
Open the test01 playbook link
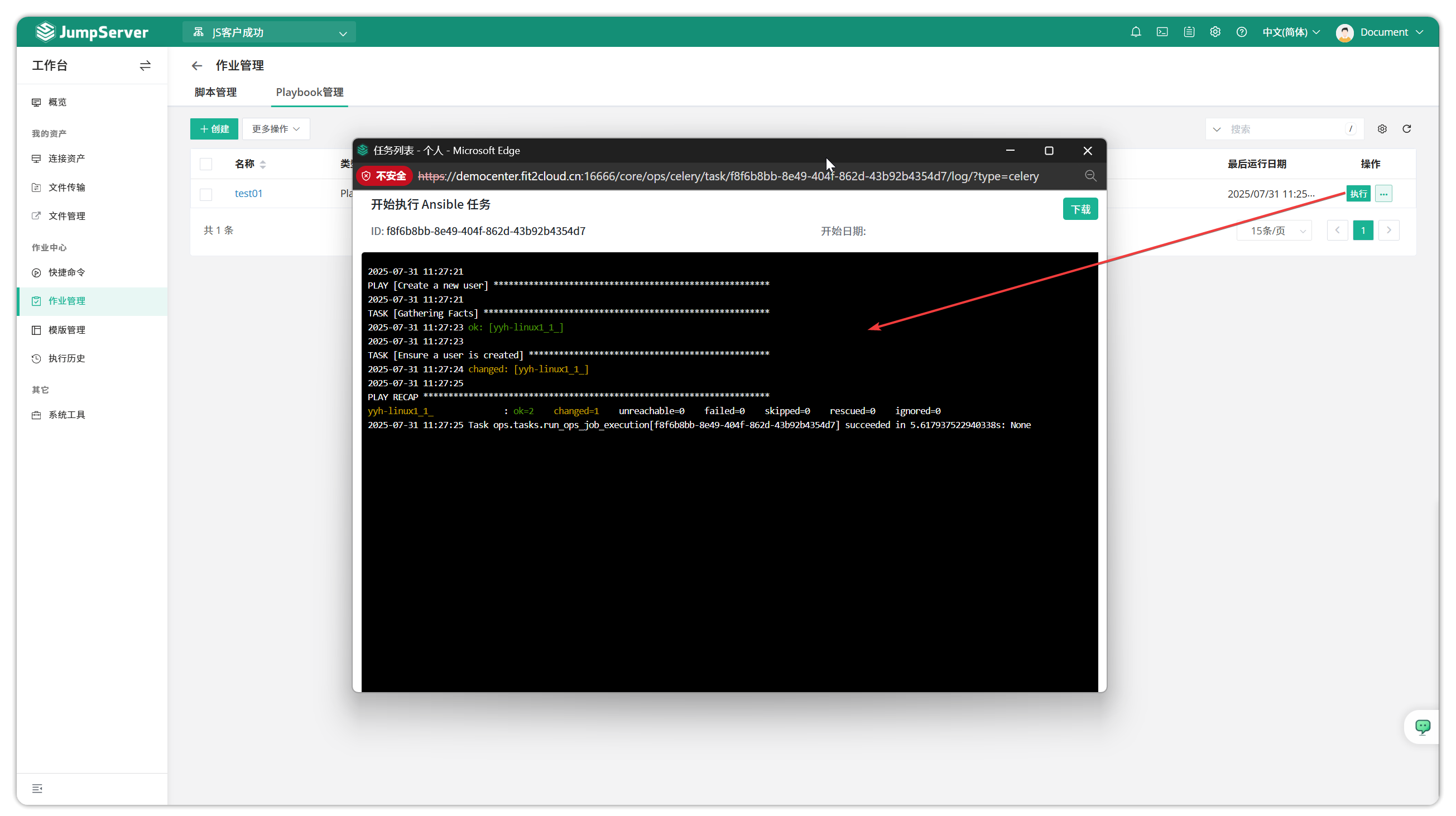click(249, 193)
